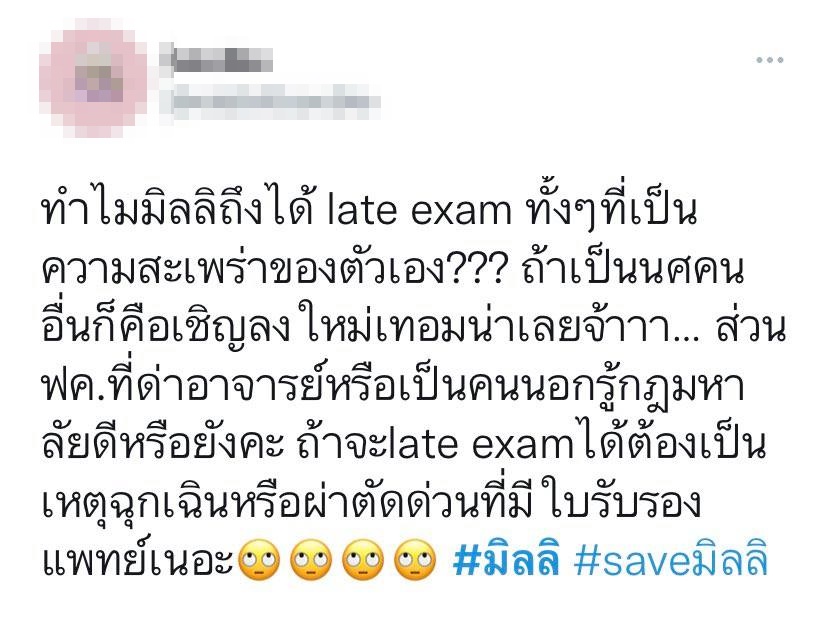Open the #saveมิลลิ hashtag link
Screen dimensions: 828x623
coord(671,561)
